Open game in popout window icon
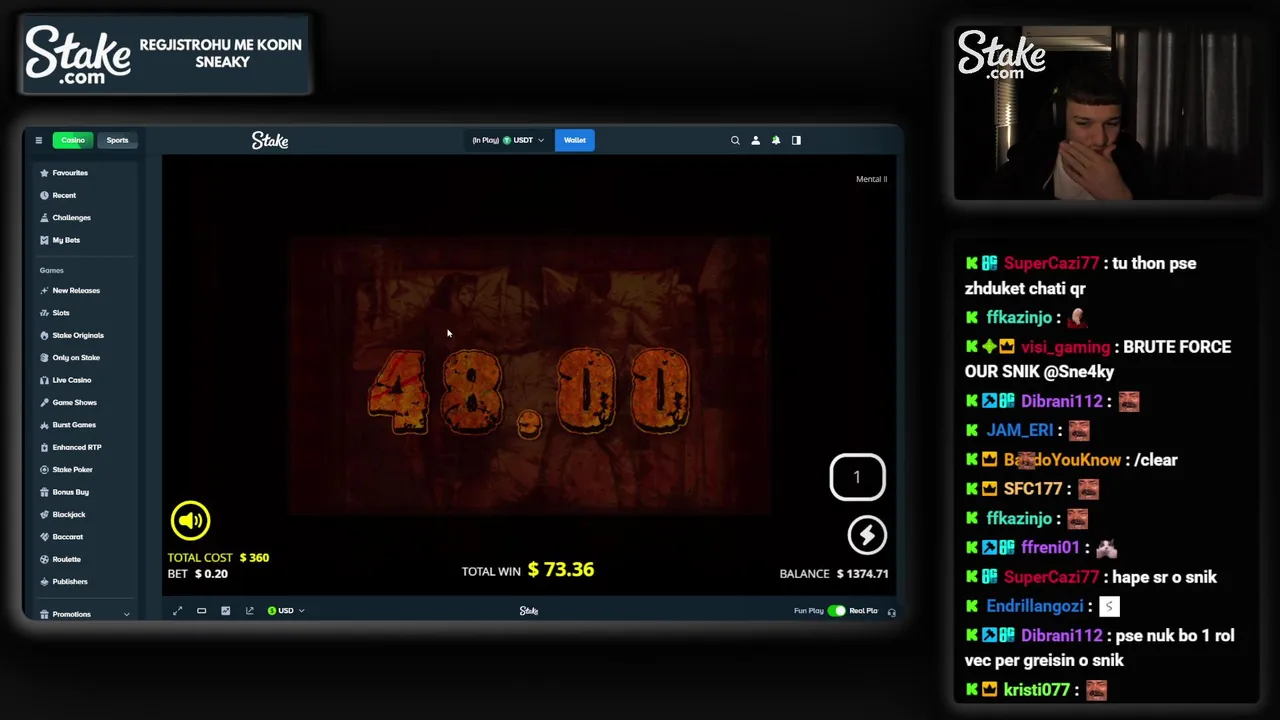The height and width of the screenshot is (720, 1280). 249,610
